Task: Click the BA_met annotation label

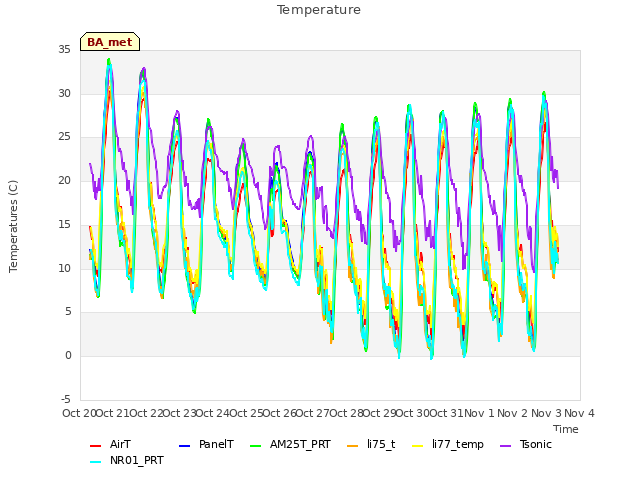Action: point(110,42)
